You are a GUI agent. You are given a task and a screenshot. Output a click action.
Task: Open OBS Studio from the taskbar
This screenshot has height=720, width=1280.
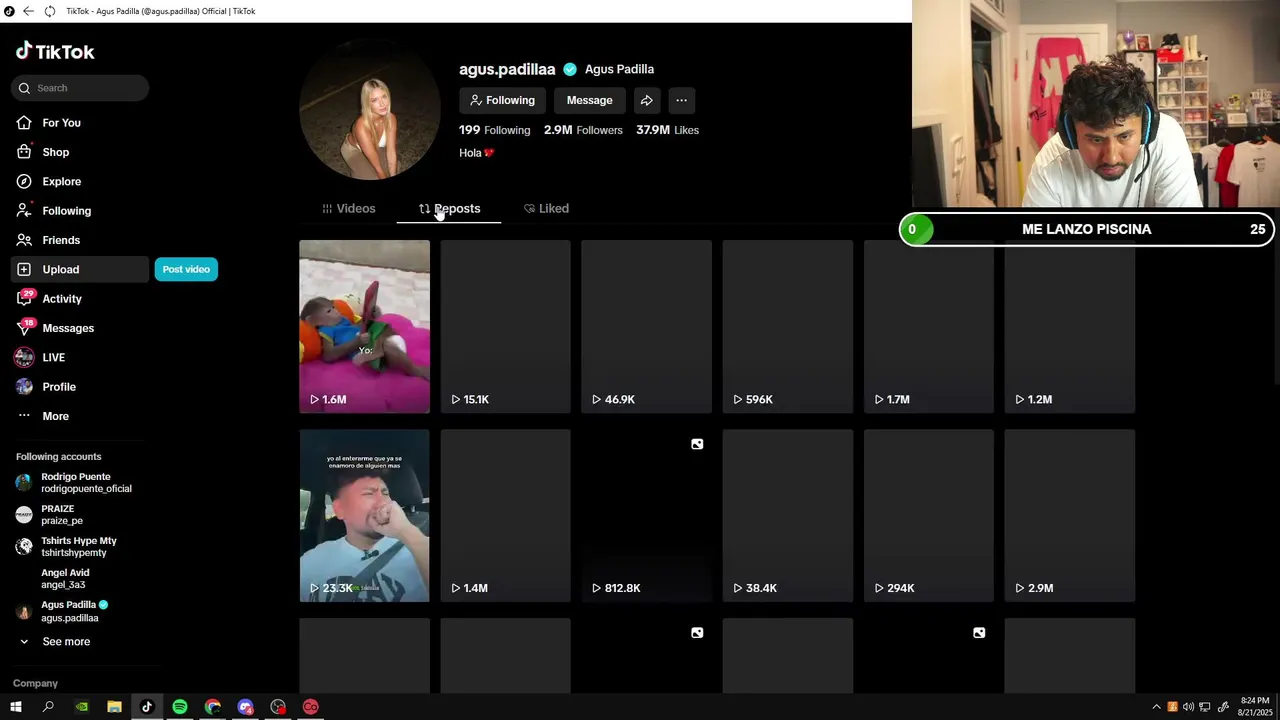coord(278,707)
